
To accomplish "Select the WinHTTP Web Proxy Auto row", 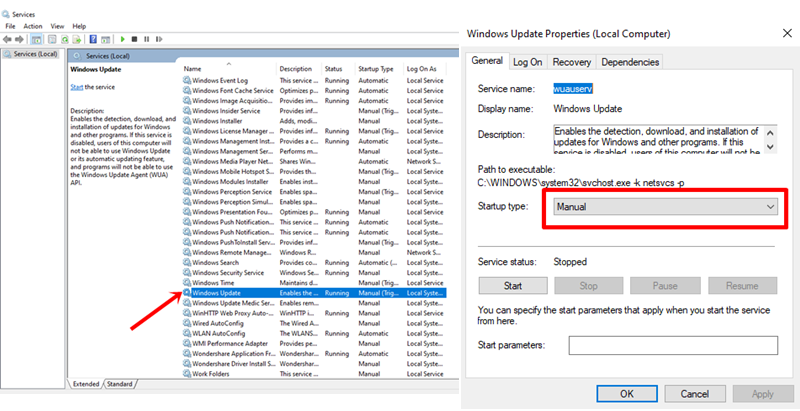I will pos(314,313).
